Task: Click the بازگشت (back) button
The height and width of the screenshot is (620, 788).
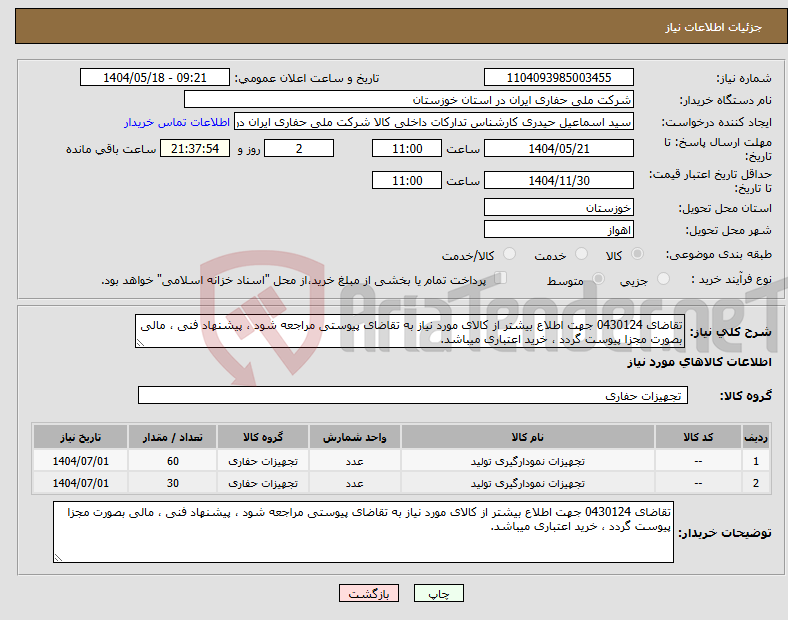Action: point(368,593)
